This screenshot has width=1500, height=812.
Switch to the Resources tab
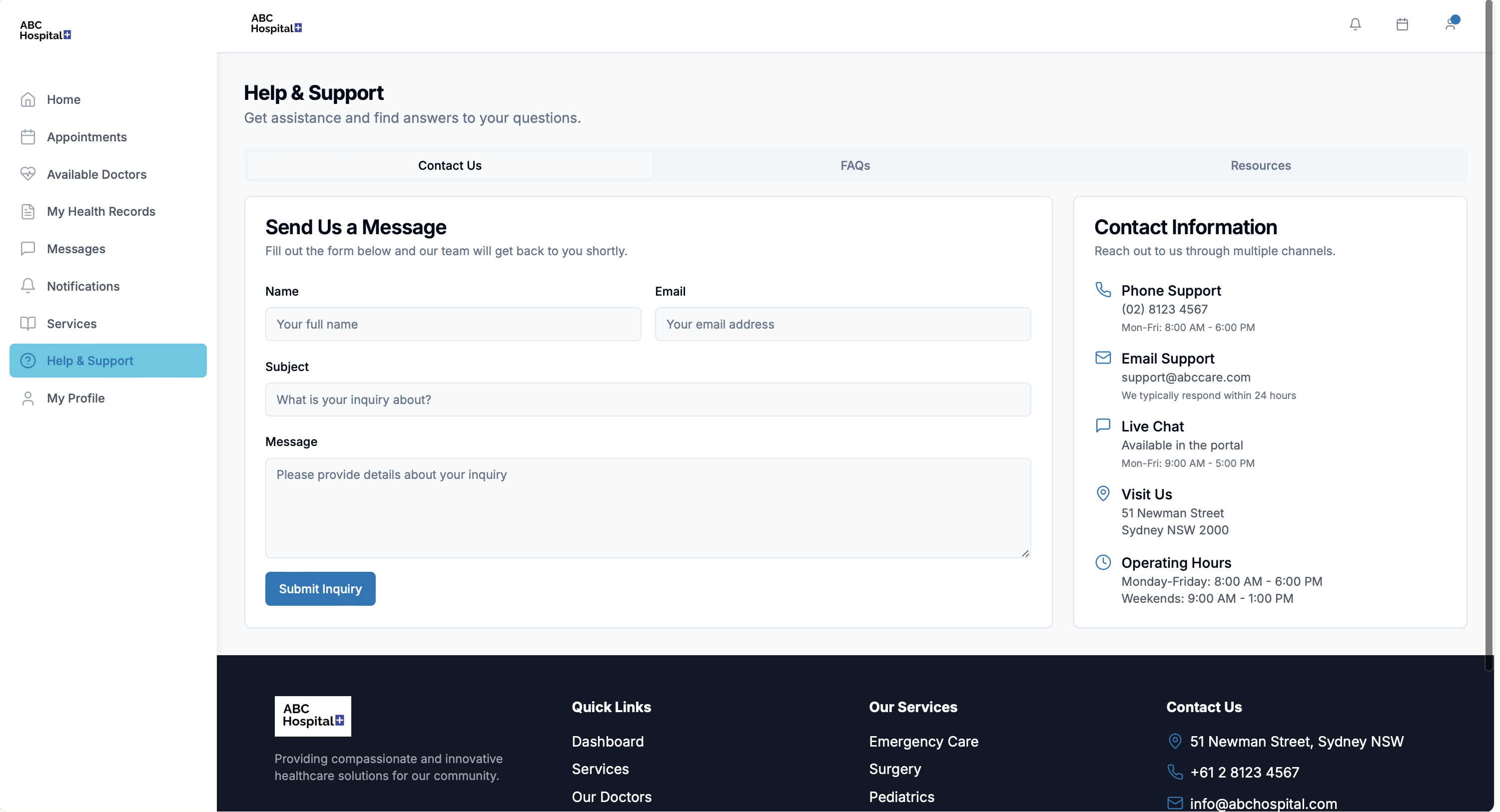tap(1260, 165)
